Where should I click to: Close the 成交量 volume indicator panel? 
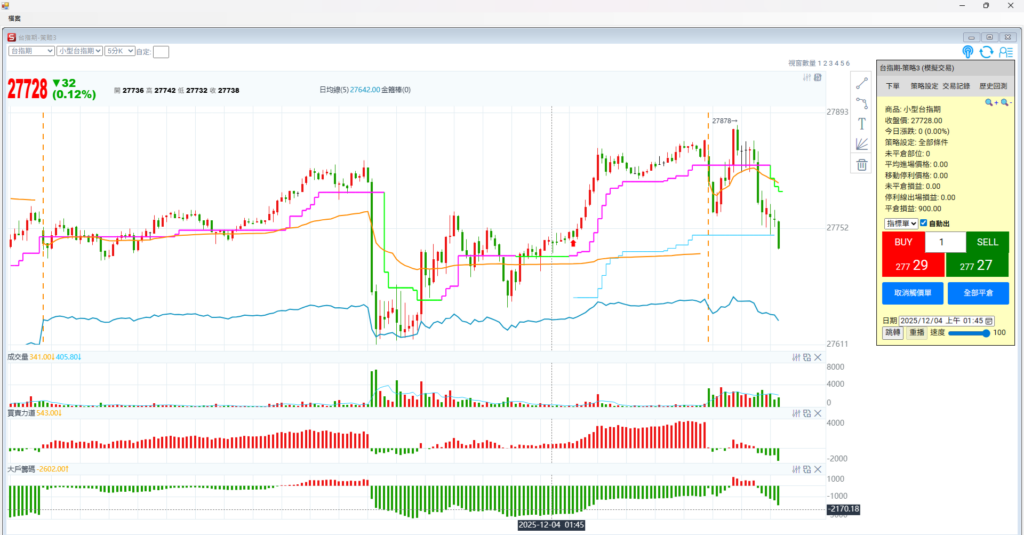point(818,357)
